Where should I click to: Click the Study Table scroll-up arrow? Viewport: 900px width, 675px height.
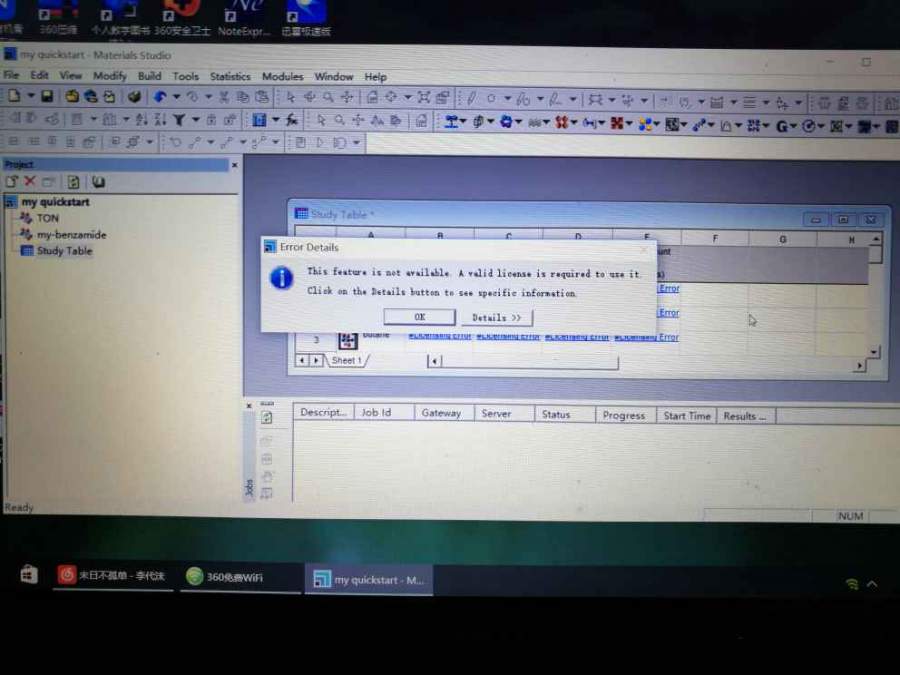coord(875,238)
